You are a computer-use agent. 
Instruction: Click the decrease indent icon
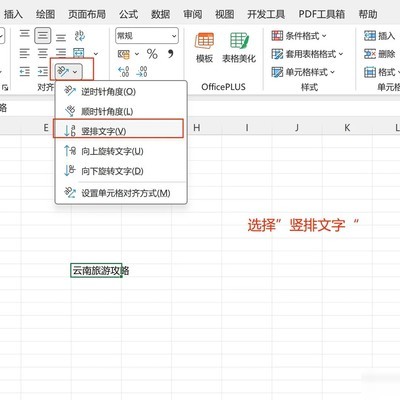24,72
